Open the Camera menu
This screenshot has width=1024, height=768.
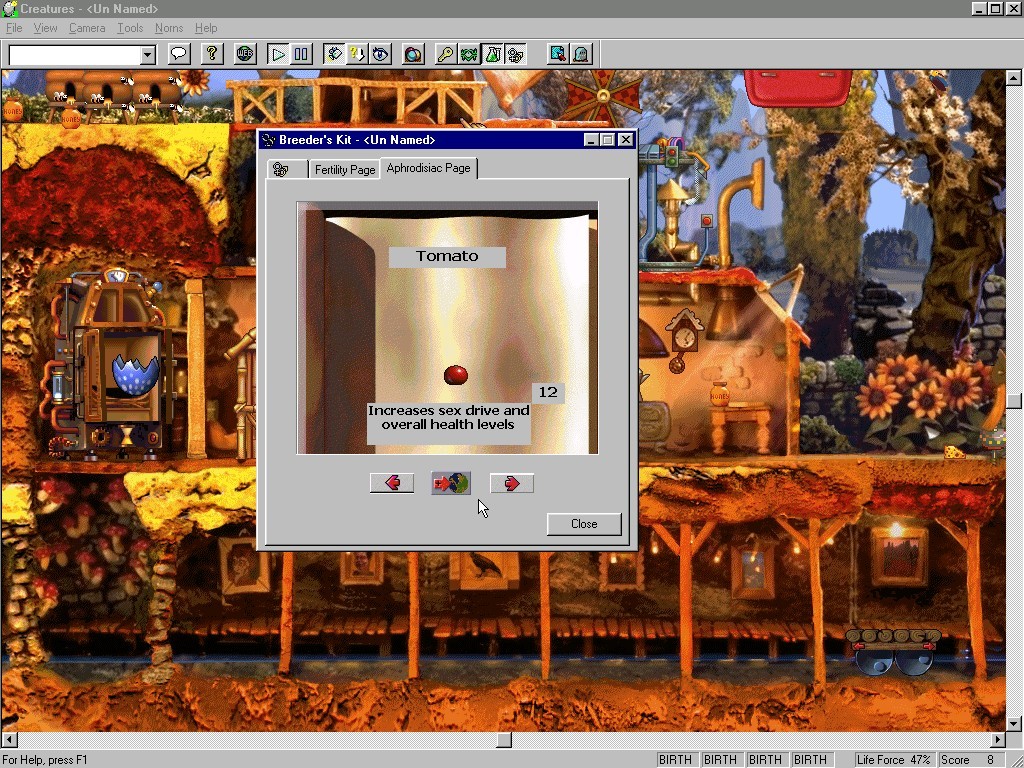point(87,28)
